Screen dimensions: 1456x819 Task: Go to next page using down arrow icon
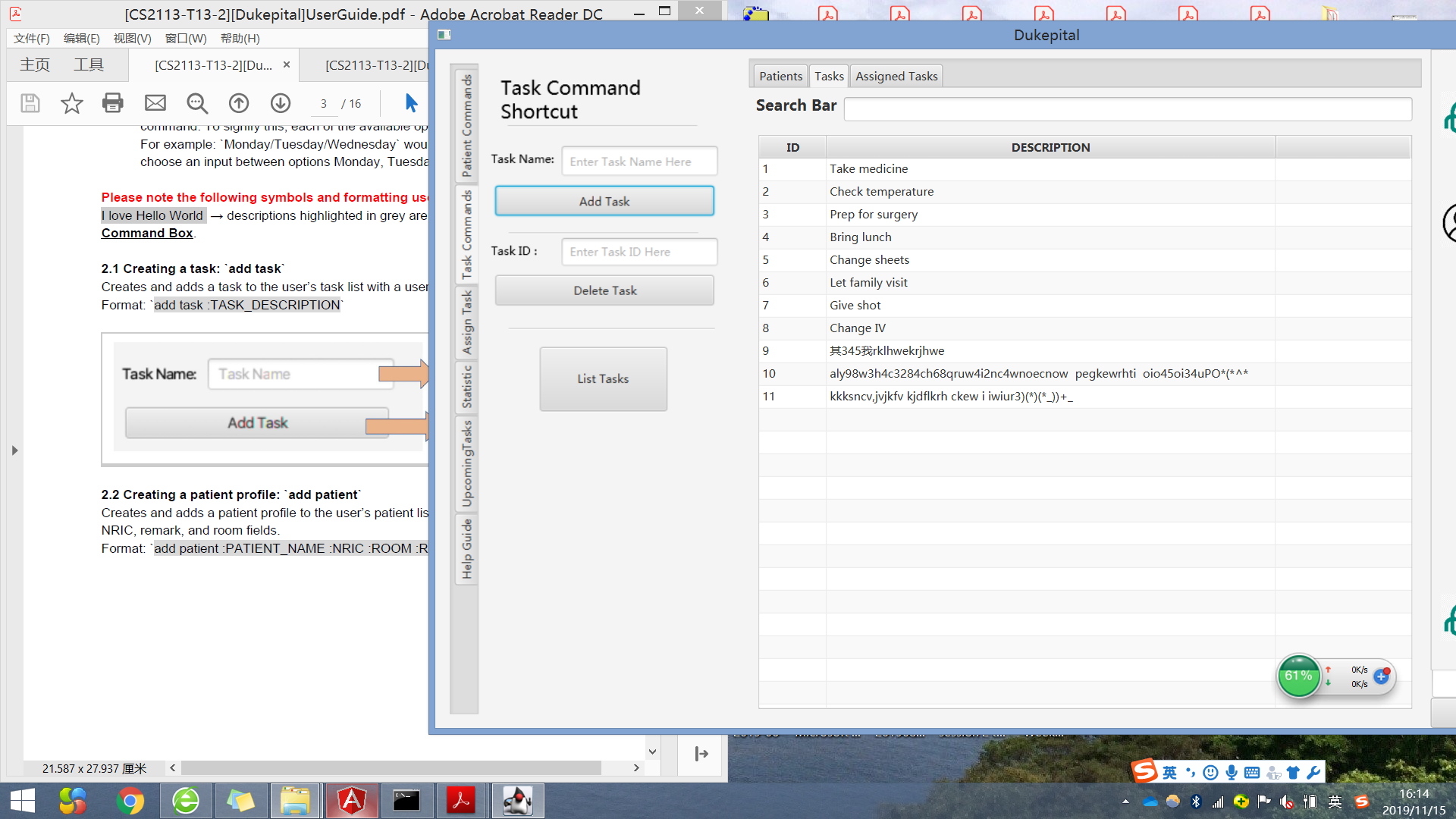(x=281, y=103)
